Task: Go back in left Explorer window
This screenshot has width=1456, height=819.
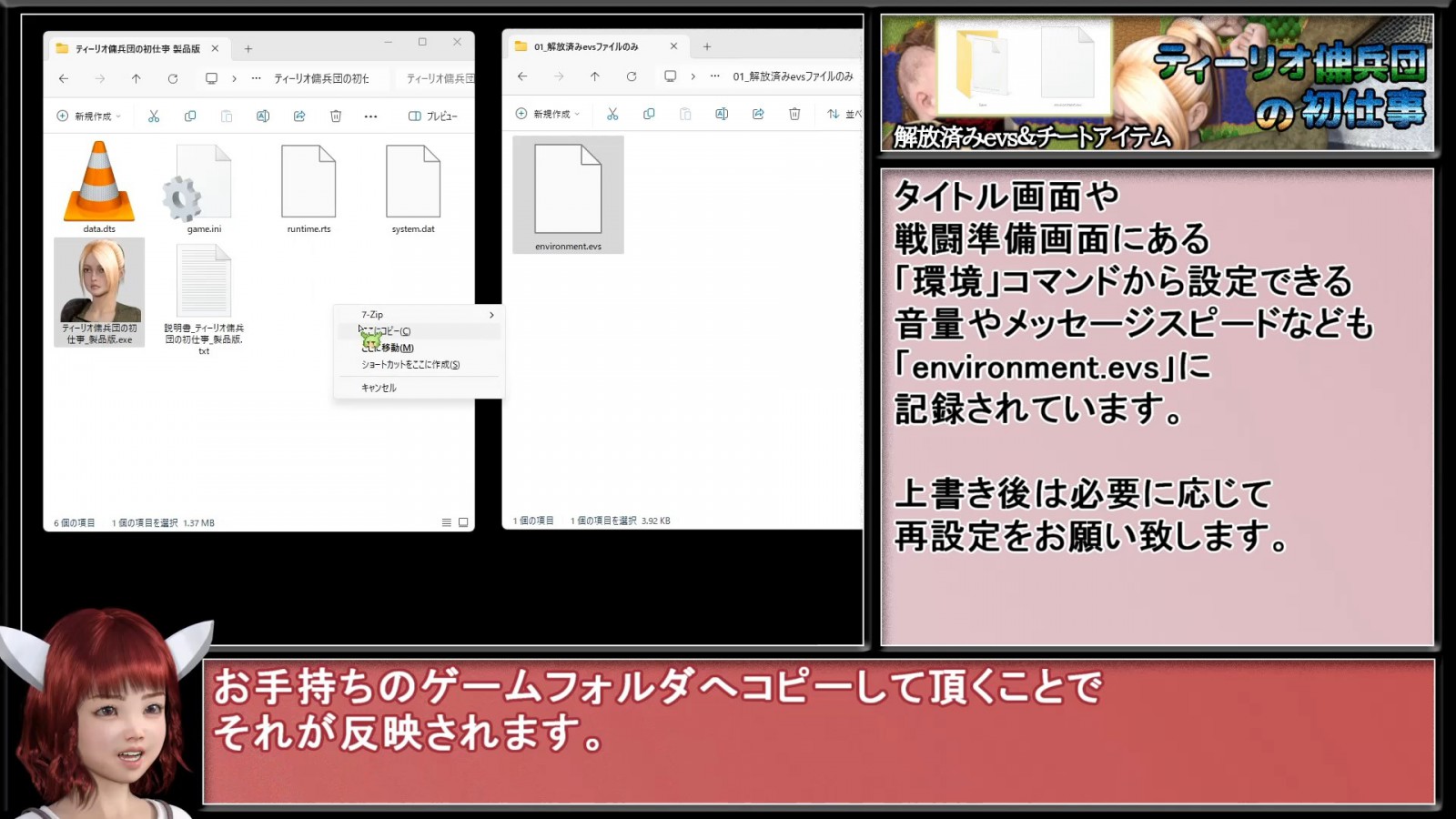Action: [x=64, y=78]
